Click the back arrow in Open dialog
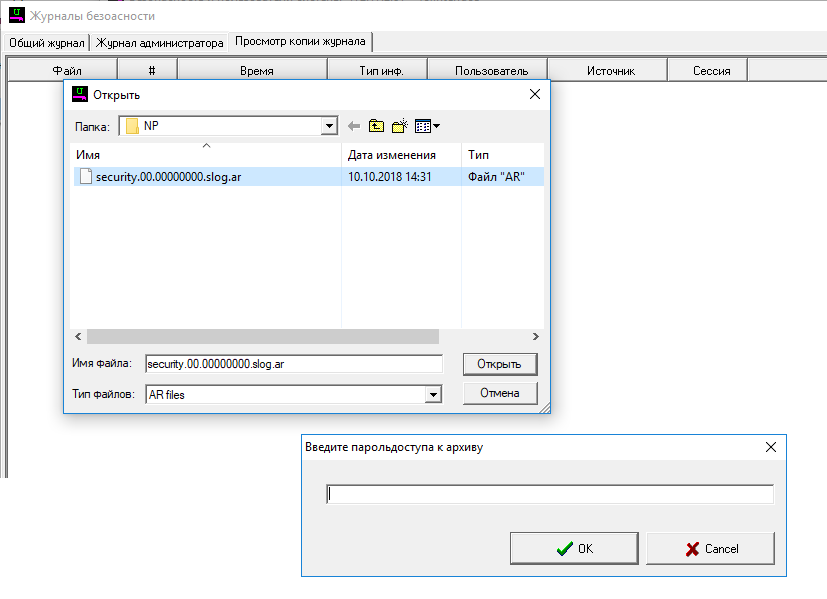The height and width of the screenshot is (599, 827). (x=354, y=126)
